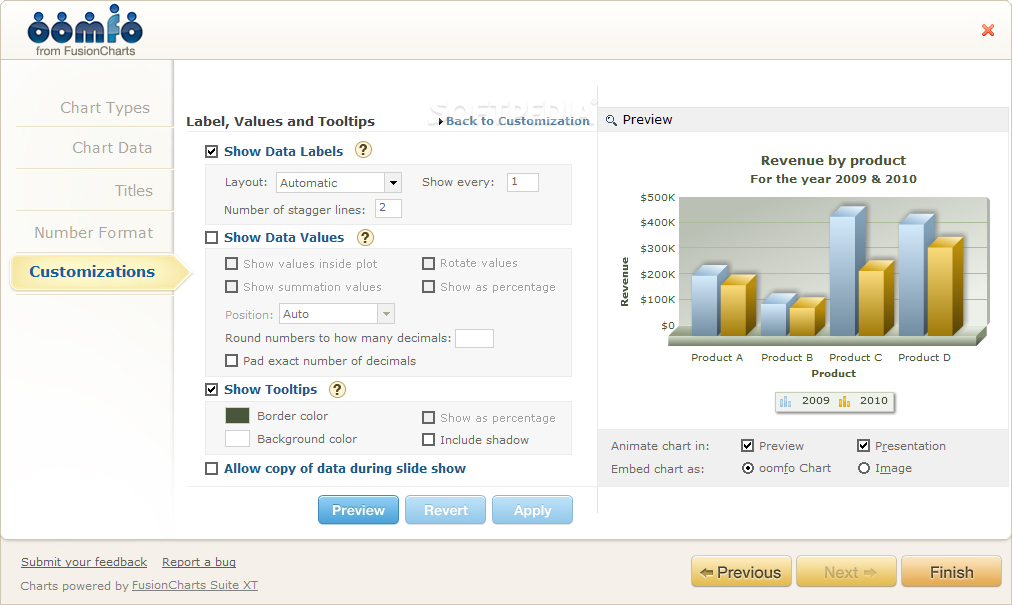Viewport: 1012px width, 605px height.
Task: Click the Next button
Action: click(846, 572)
